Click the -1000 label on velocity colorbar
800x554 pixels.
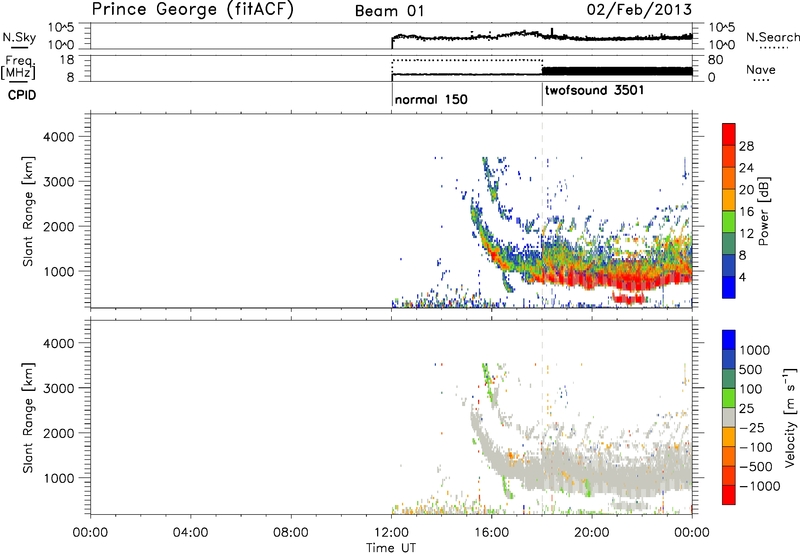[x=759, y=486]
